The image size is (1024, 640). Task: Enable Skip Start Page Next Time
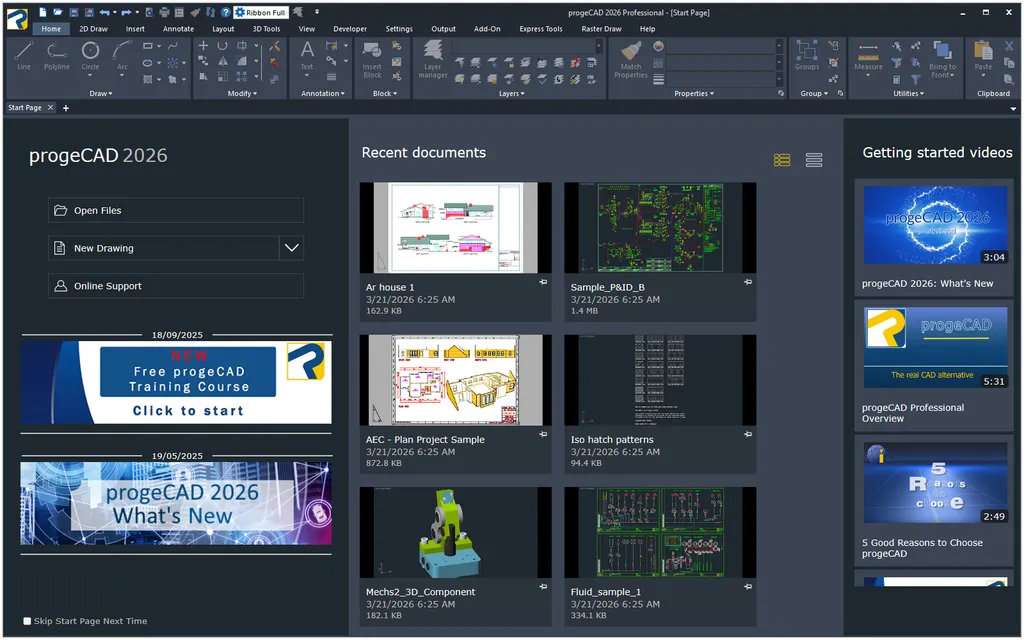pos(27,621)
